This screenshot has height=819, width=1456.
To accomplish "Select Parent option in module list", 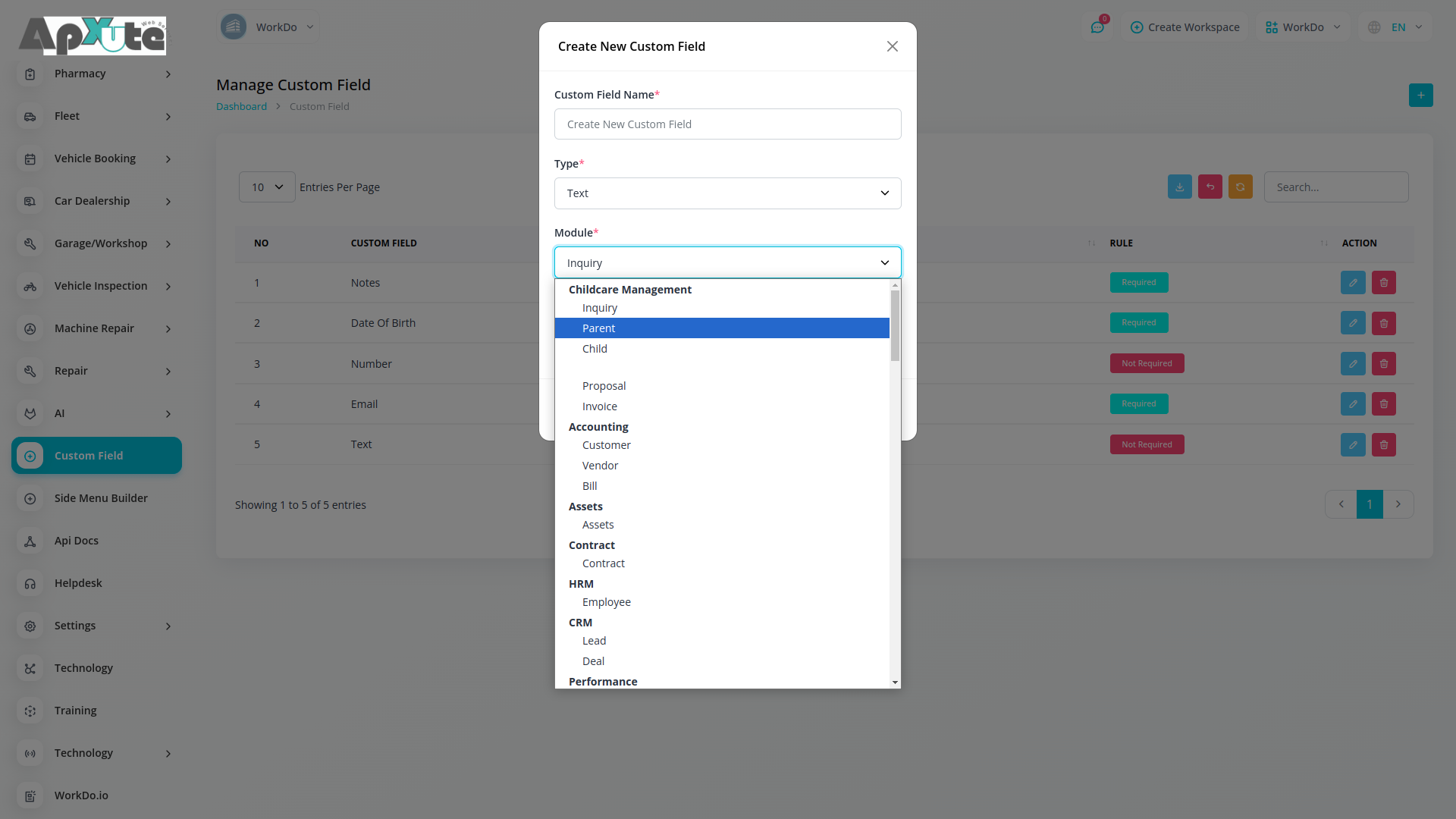I will [x=599, y=328].
